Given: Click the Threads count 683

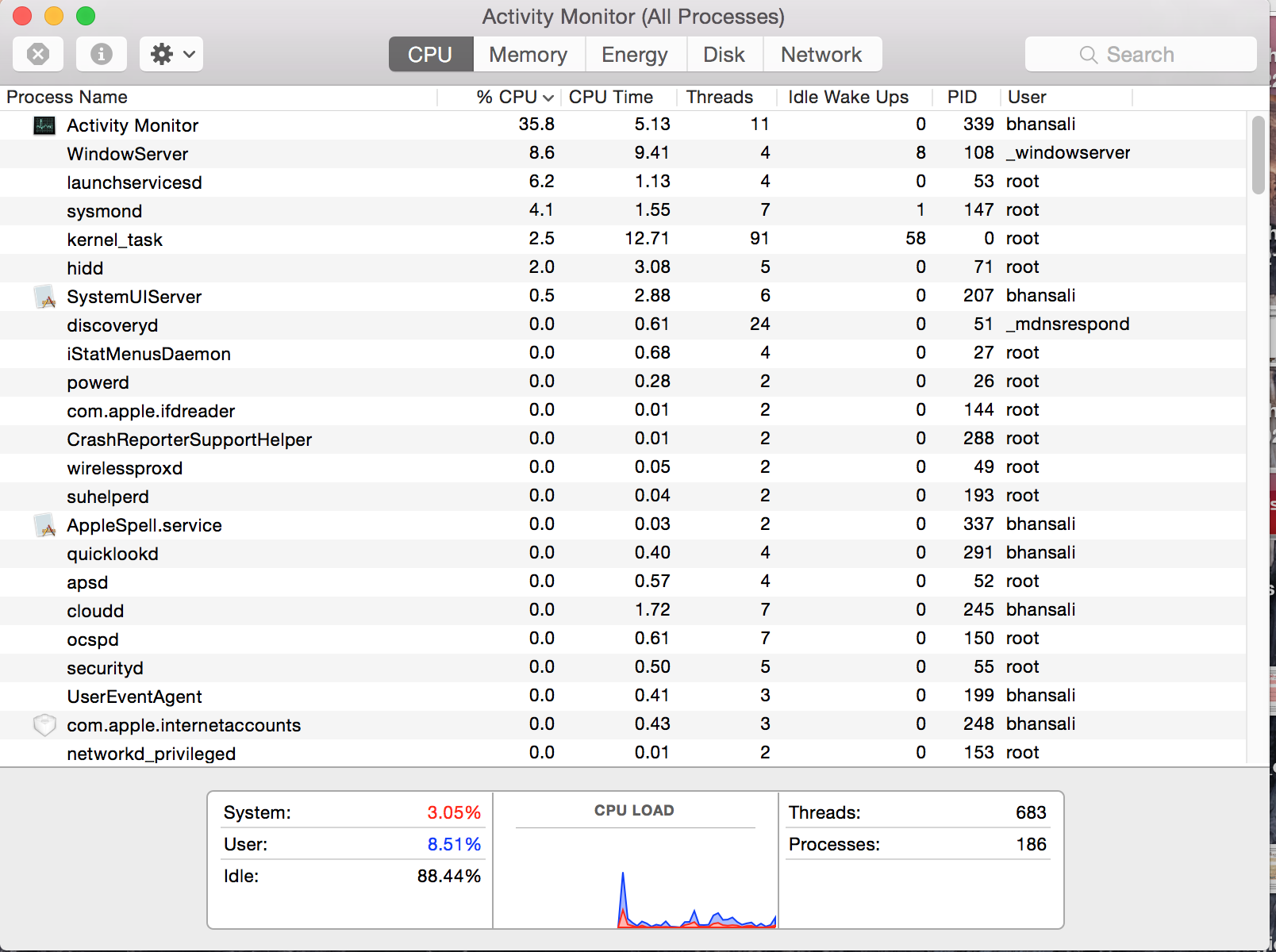Looking at the screenshot, I should click(1031, 812).
